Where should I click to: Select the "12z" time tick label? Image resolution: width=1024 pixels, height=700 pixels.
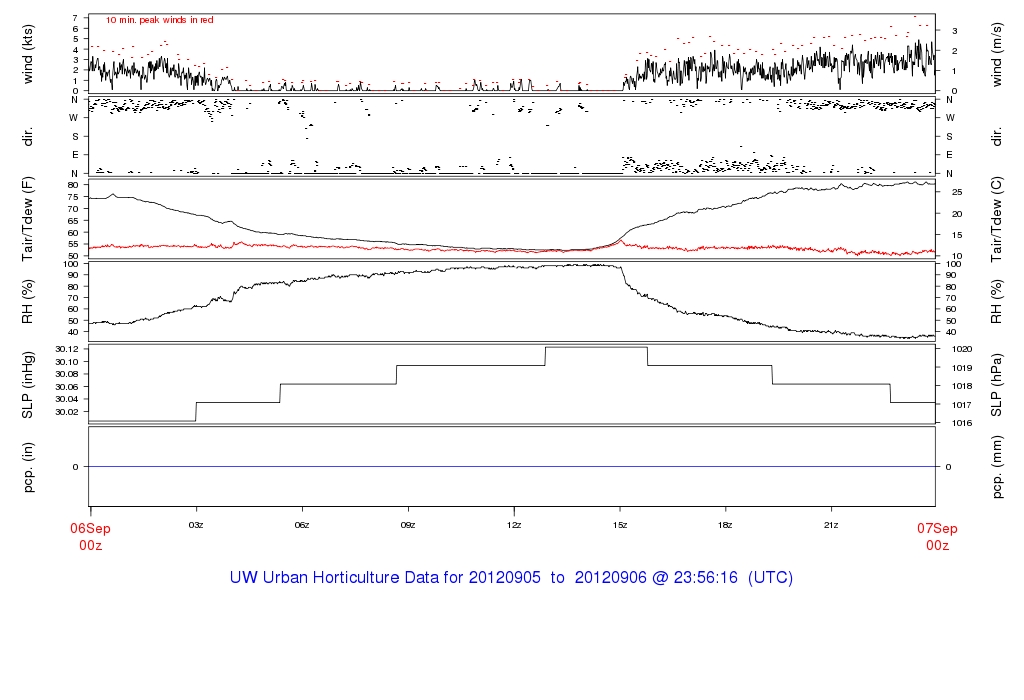pyautogui.click(x=514, y=525)
